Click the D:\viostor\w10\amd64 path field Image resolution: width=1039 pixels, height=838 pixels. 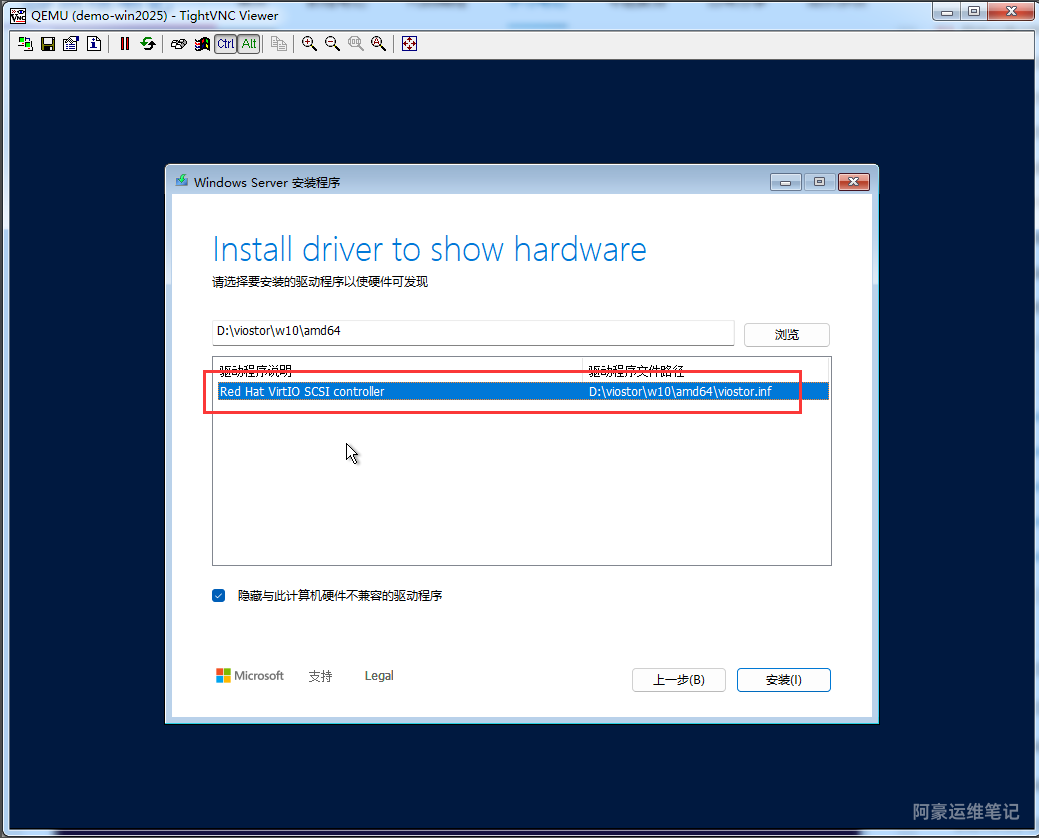click(470, 331)
